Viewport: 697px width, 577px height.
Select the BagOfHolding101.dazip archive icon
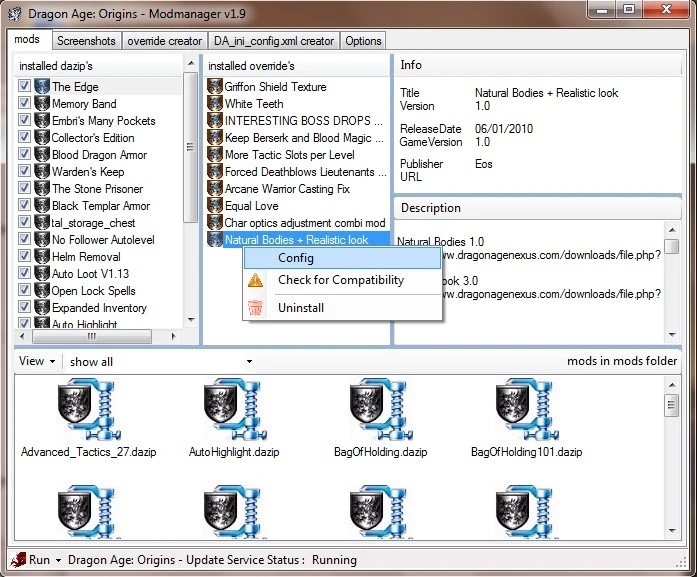pyautogui.click(x=527, y=409)
